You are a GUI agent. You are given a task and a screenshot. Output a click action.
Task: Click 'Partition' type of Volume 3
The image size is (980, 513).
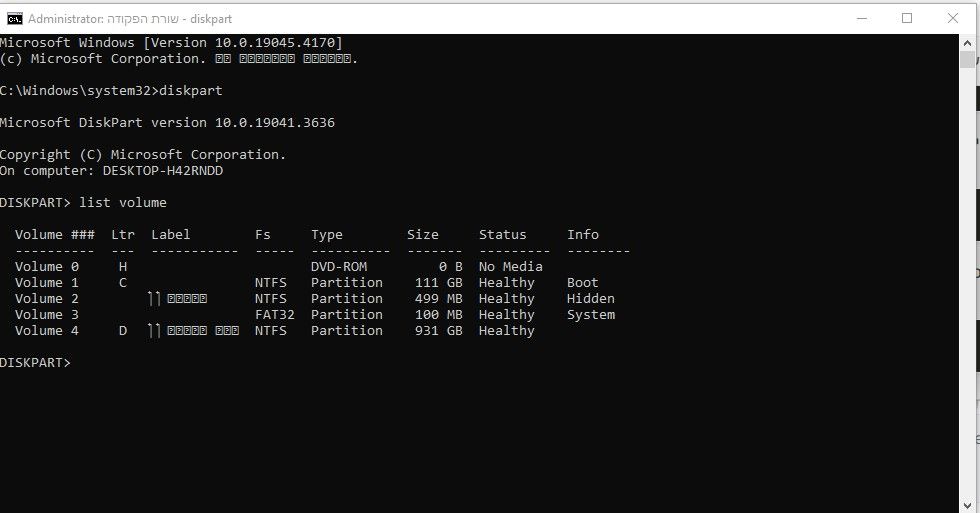pos(347,314)
